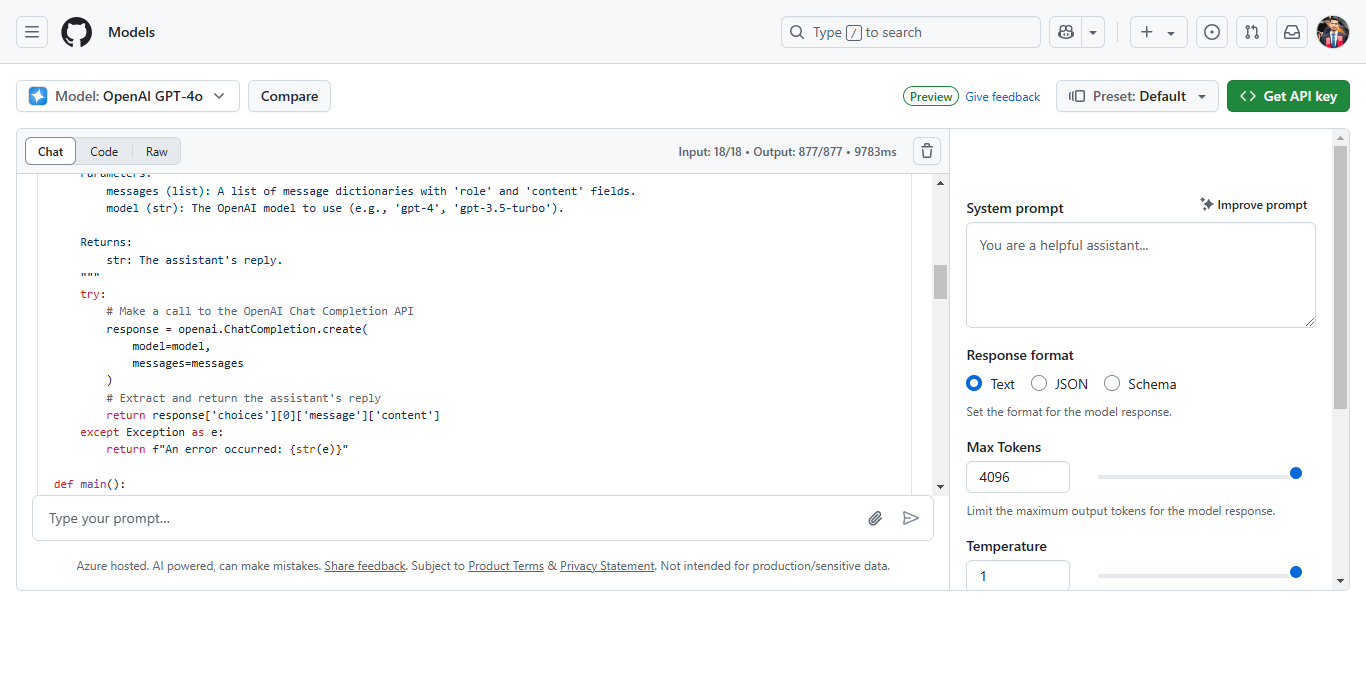Viewport: 1366px width, 677px height.
Task: Click Improve prompt sparkle button
Action: (1254, 204)
